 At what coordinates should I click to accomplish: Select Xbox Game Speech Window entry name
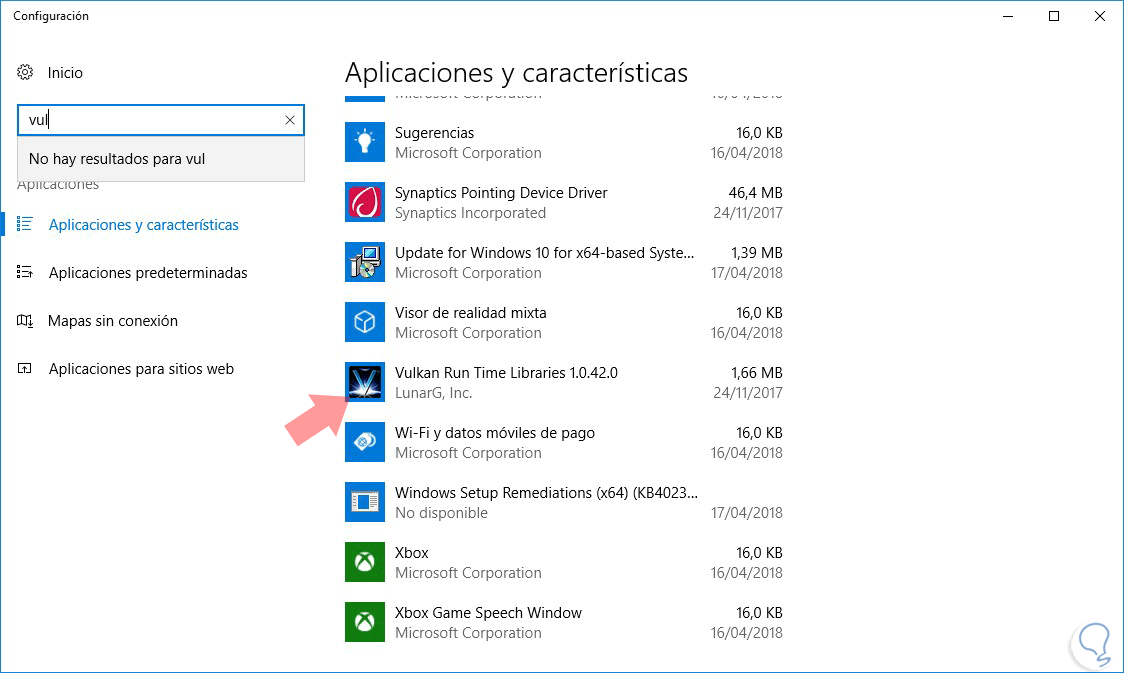coord(488,613)
